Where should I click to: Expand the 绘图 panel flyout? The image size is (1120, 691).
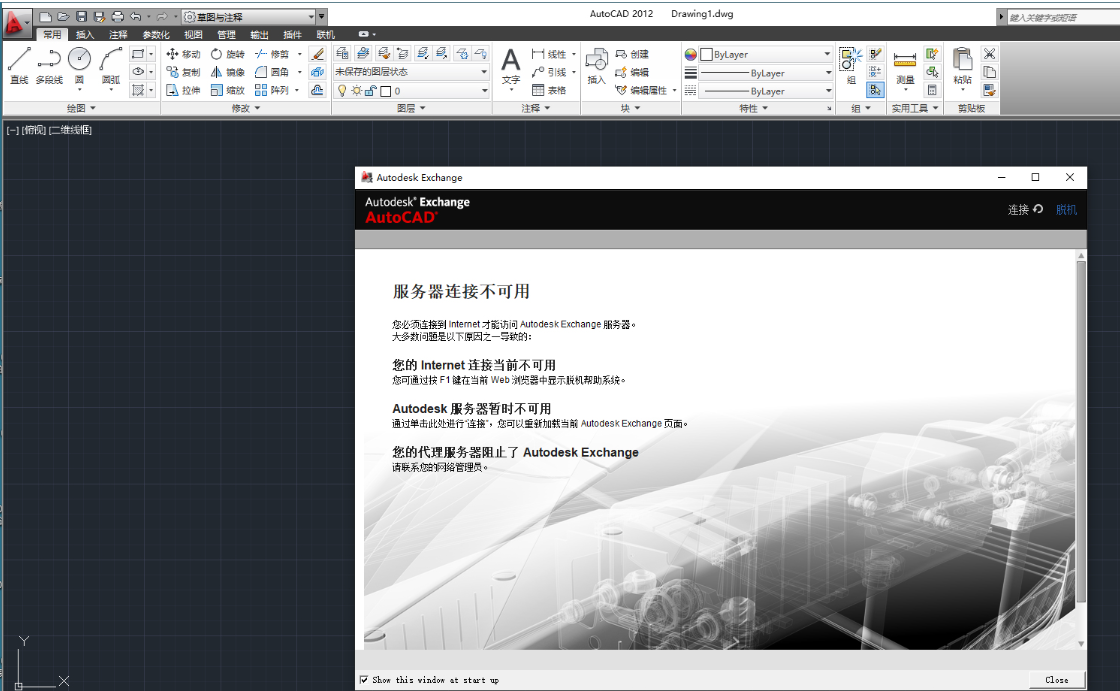coord(82,108)
